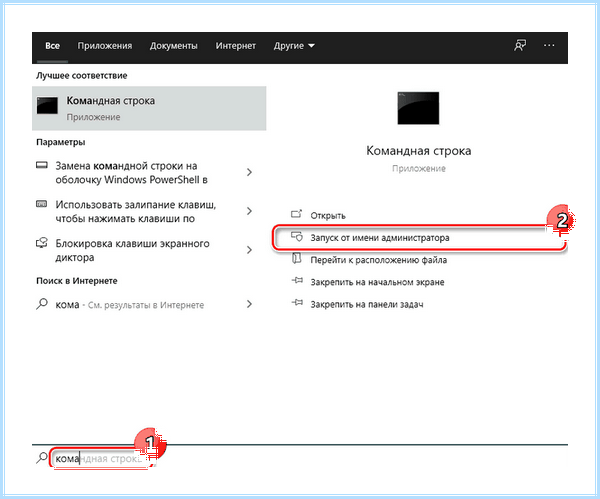600x499 pixels.
Task: Click Закрепить на панели задач
Action: click(x=367, y=305)
